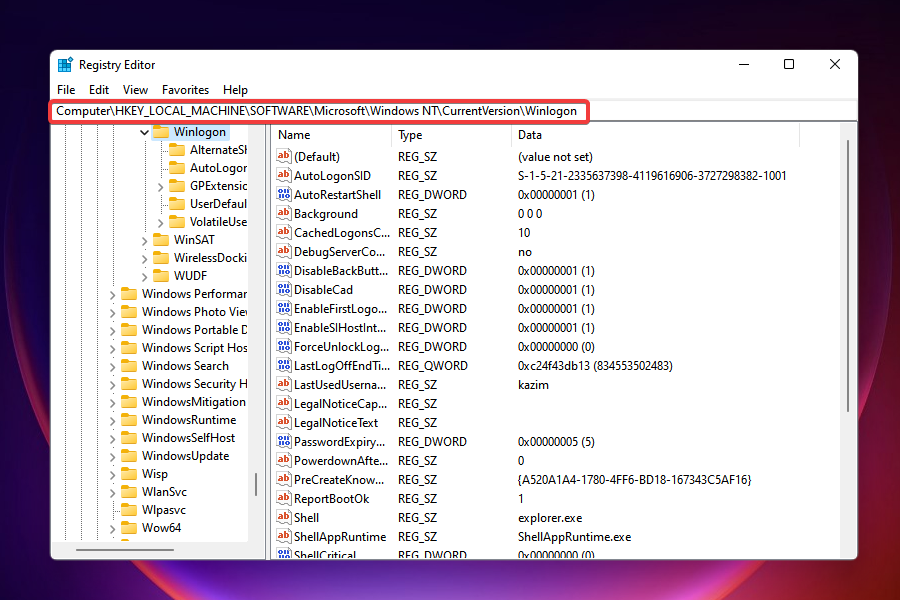Select the WindowsRuntime key

pos(189,420)
